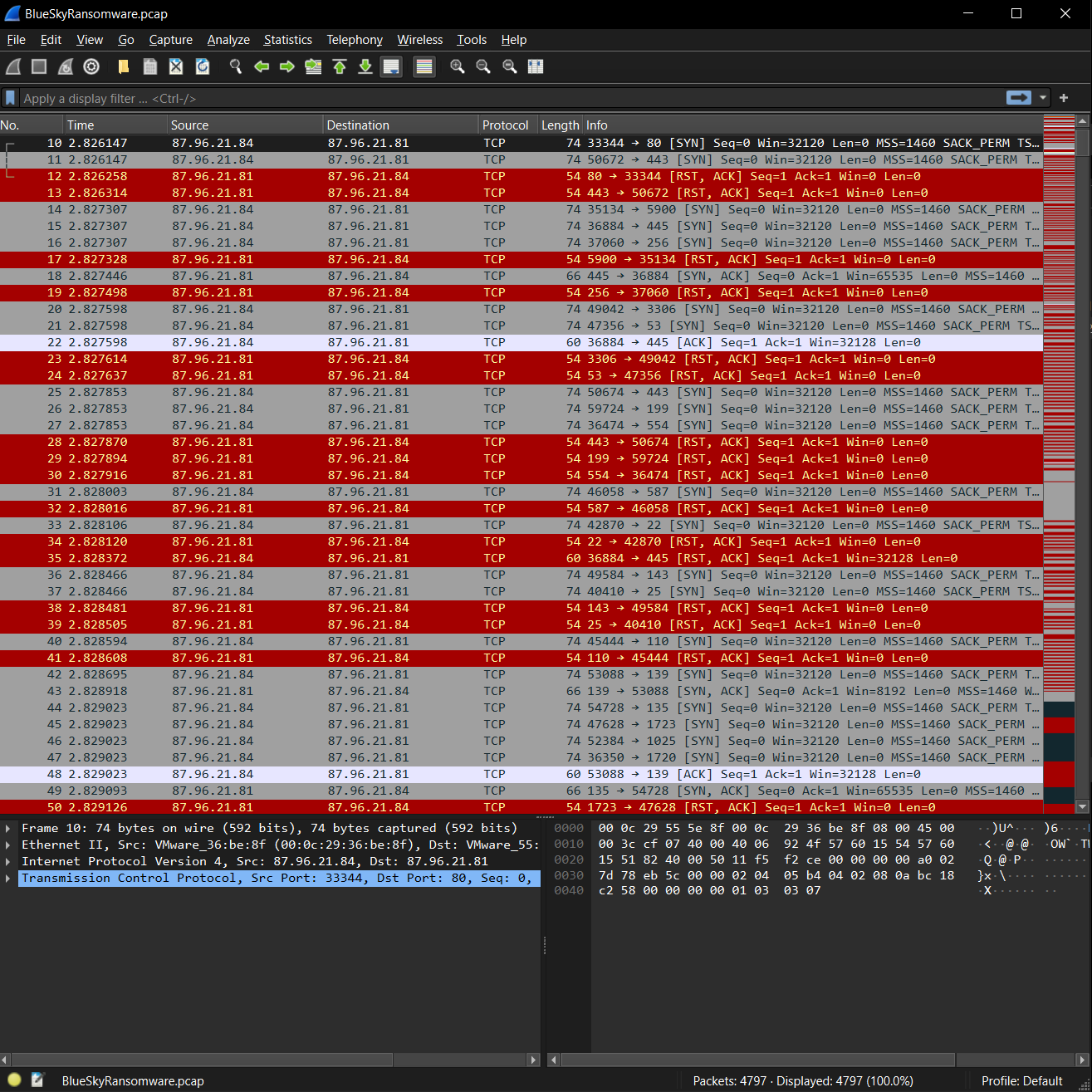
Task: Open the display filter history dropdown
Action: point(1043,98)
